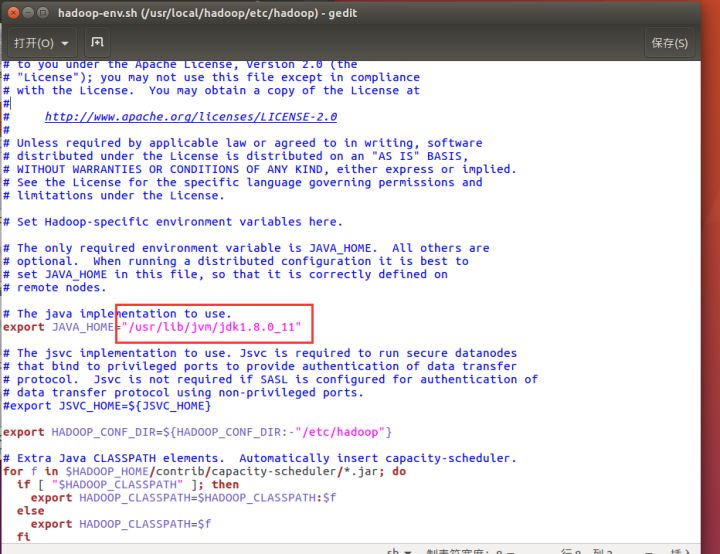Click '# The only required environment variable' line

(246, 248)
